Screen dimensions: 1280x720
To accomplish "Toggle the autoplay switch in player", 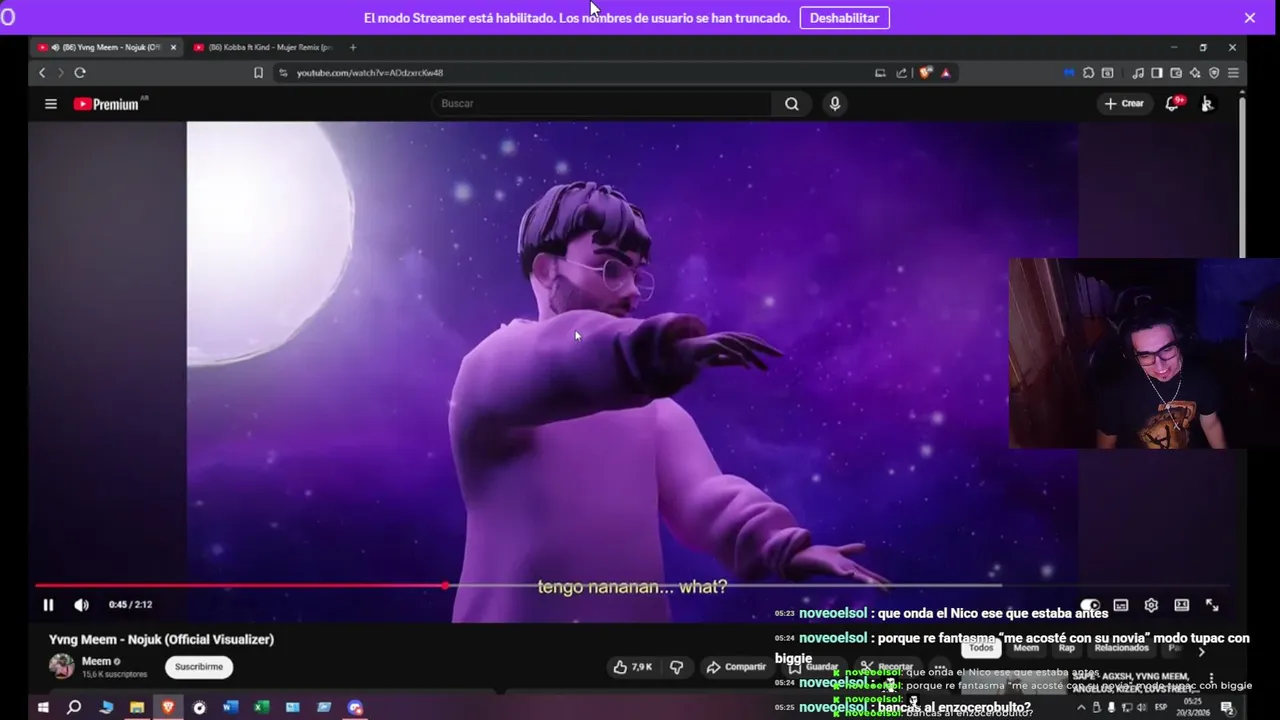I will (1090, 605).
